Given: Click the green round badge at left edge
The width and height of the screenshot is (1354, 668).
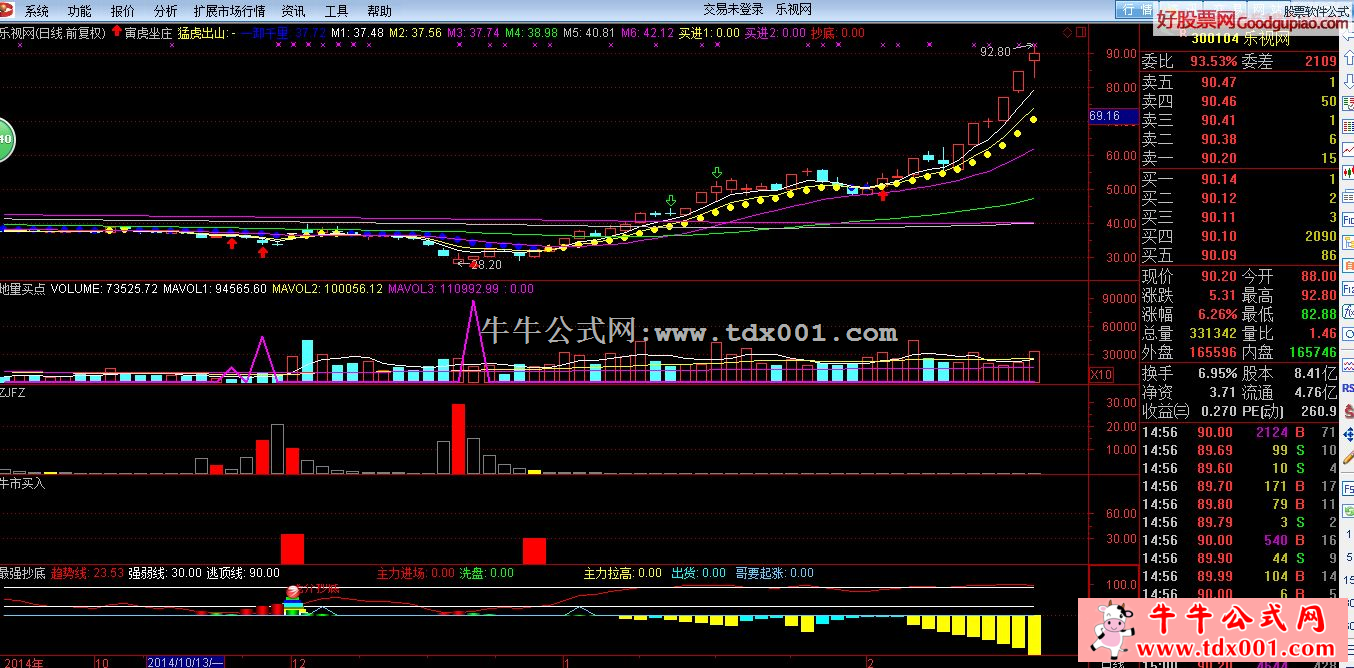Looking at the screenshot, I should tap(5, 138).
